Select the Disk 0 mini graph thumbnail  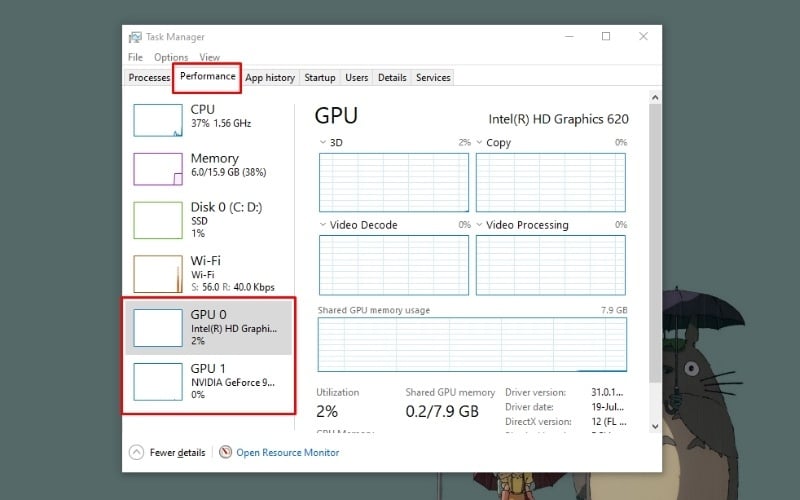click(158, 220)
